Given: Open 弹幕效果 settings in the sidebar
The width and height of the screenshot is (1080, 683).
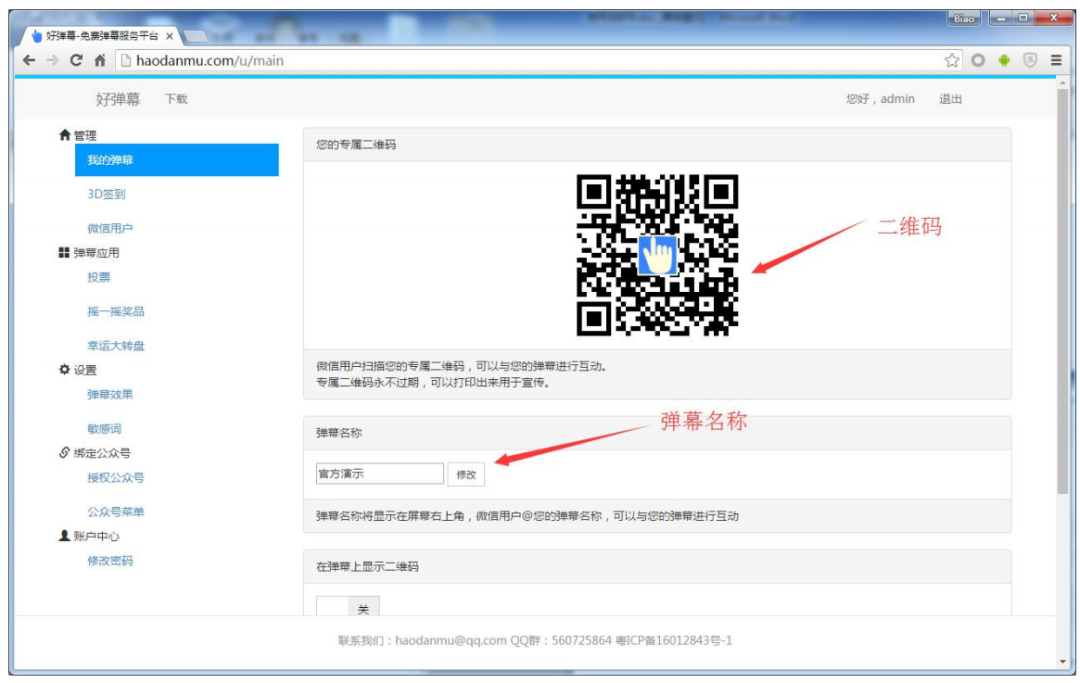Looking at the screenshot, I should 110,395.
